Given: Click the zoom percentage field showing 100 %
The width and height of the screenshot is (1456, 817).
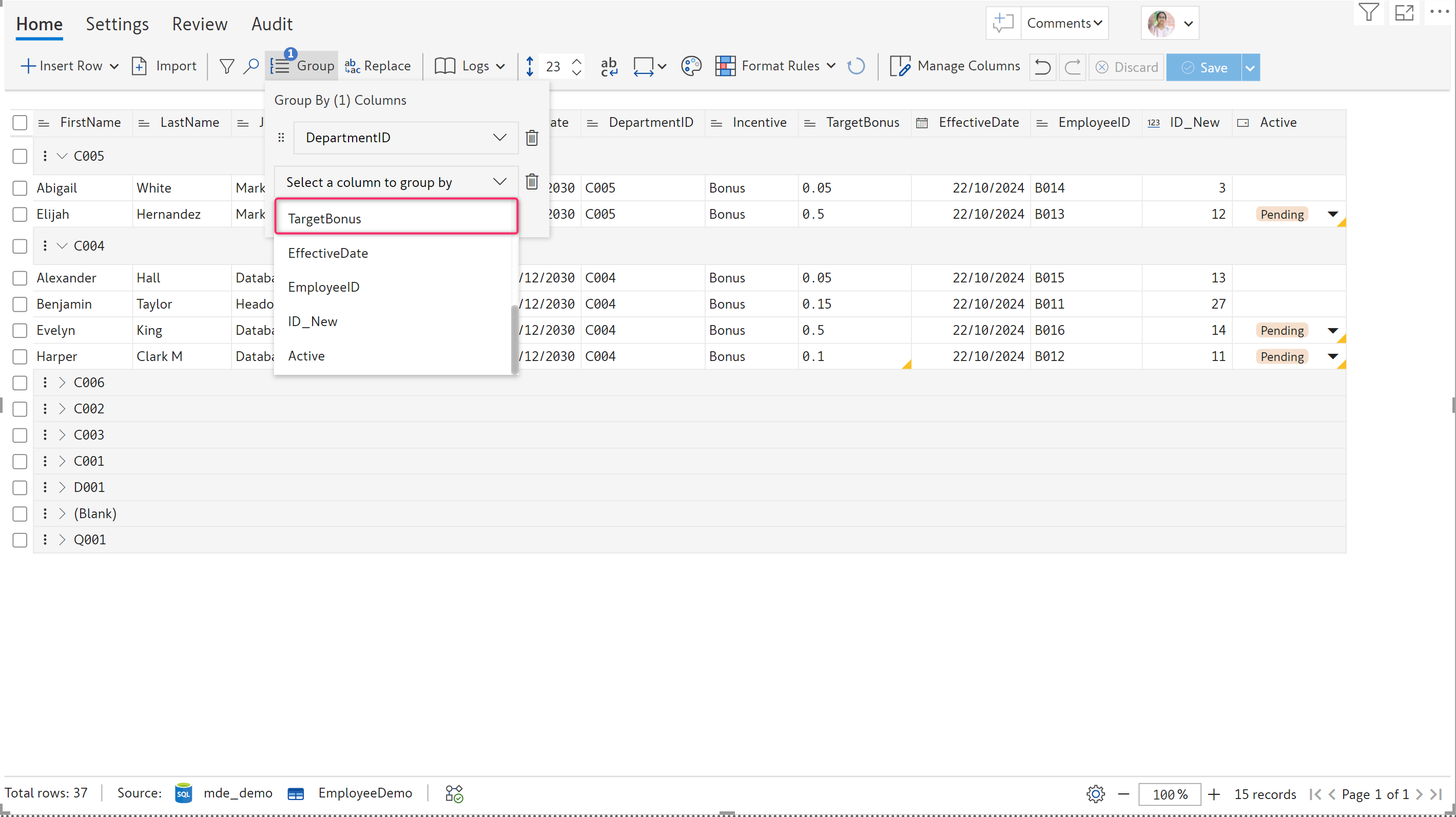Looking at the screenshot, I should 1169,794.
